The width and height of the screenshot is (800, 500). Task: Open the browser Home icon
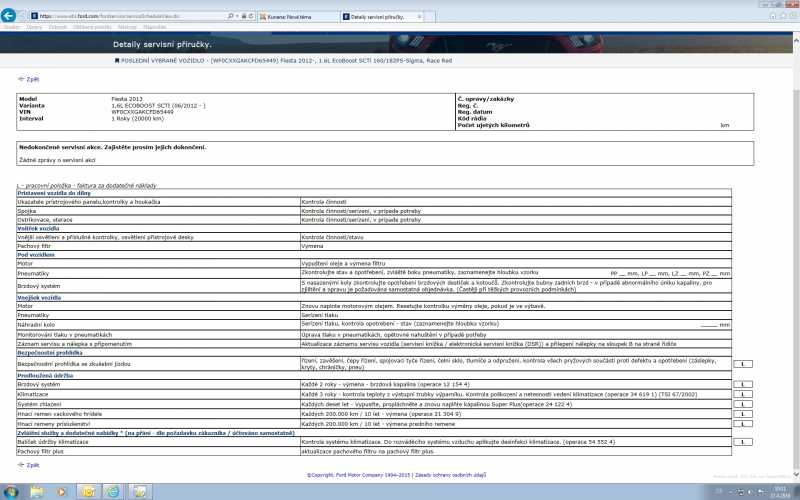(x=773, y=16)
